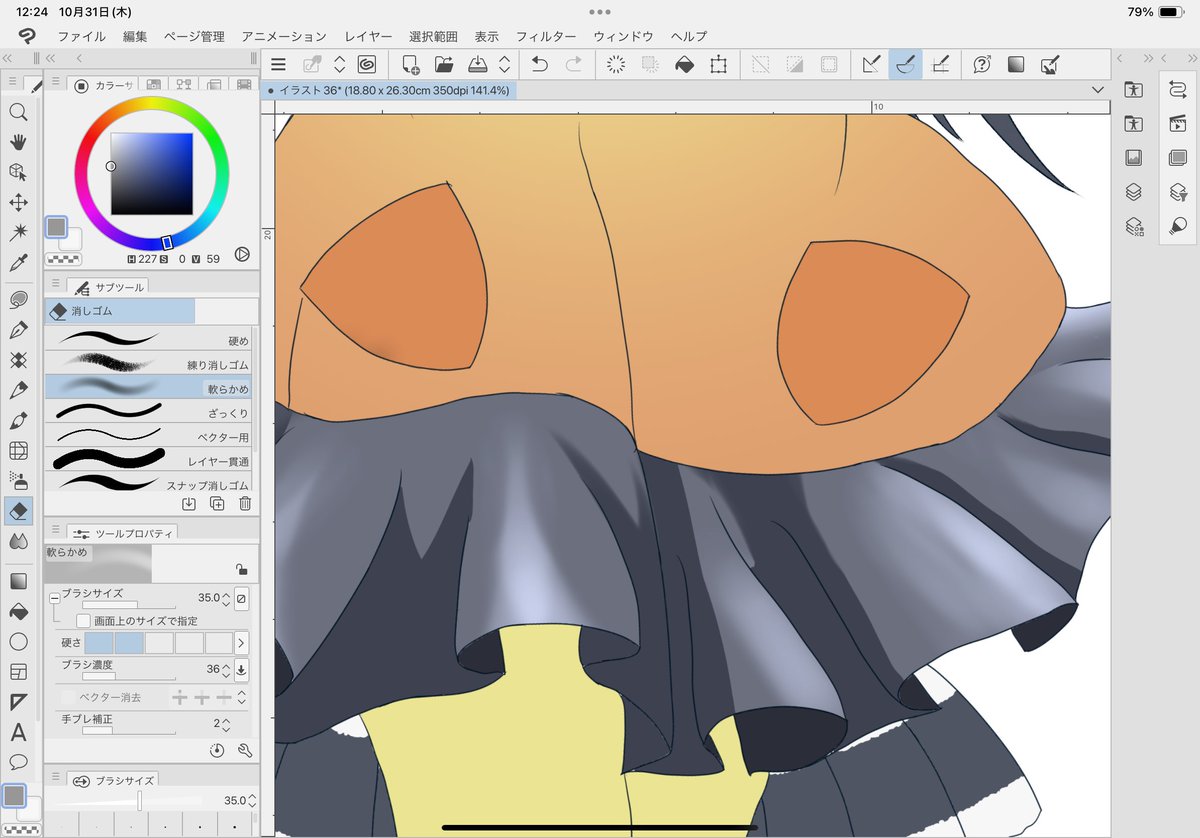Open the Clip Studio spiral icon
This screenshot has width=1200, height=838.
click(x=367, y=64)
